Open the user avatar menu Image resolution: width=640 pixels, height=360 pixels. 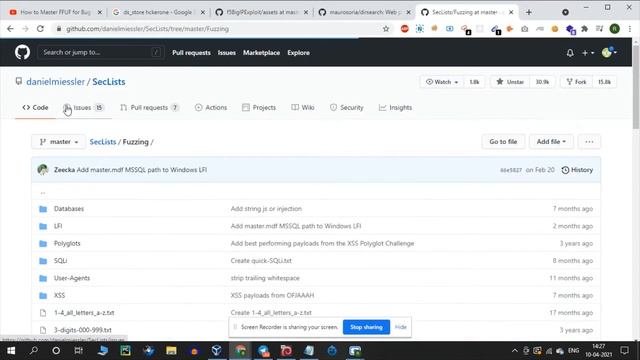(609, 52)
